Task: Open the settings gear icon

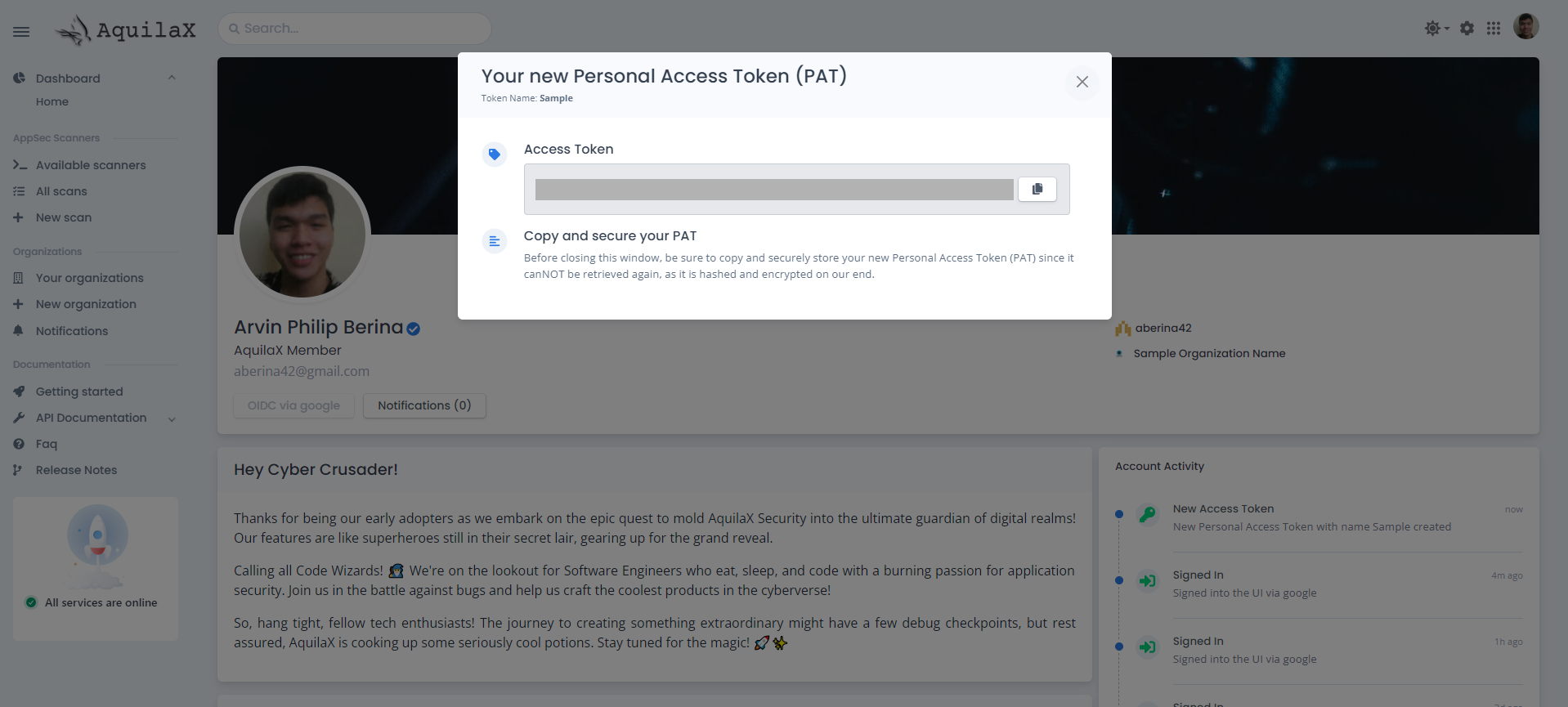Action: click(x=1467, y=29)
